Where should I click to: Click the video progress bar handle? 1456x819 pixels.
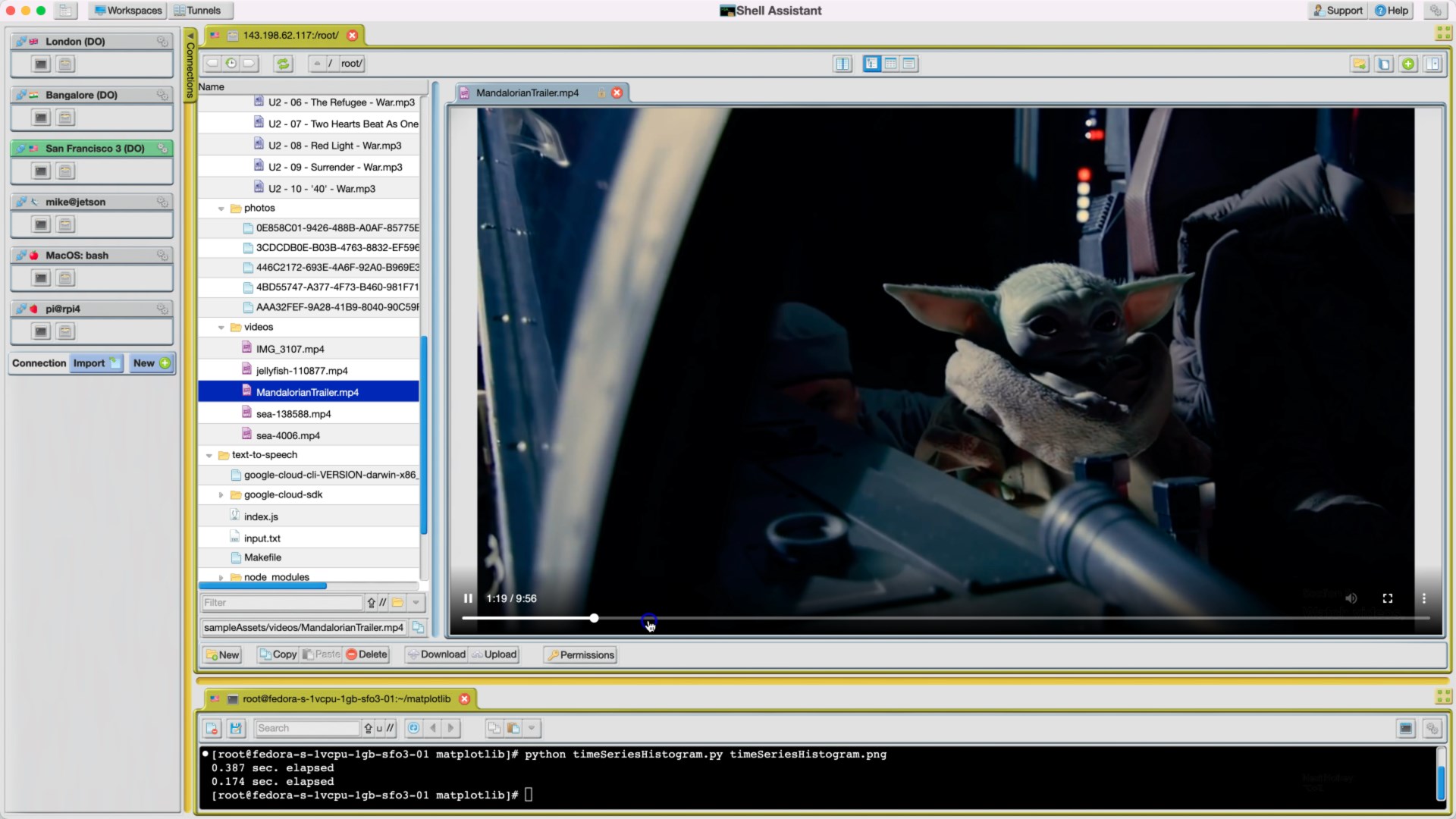pyautogui.click(x=595, y=618)
